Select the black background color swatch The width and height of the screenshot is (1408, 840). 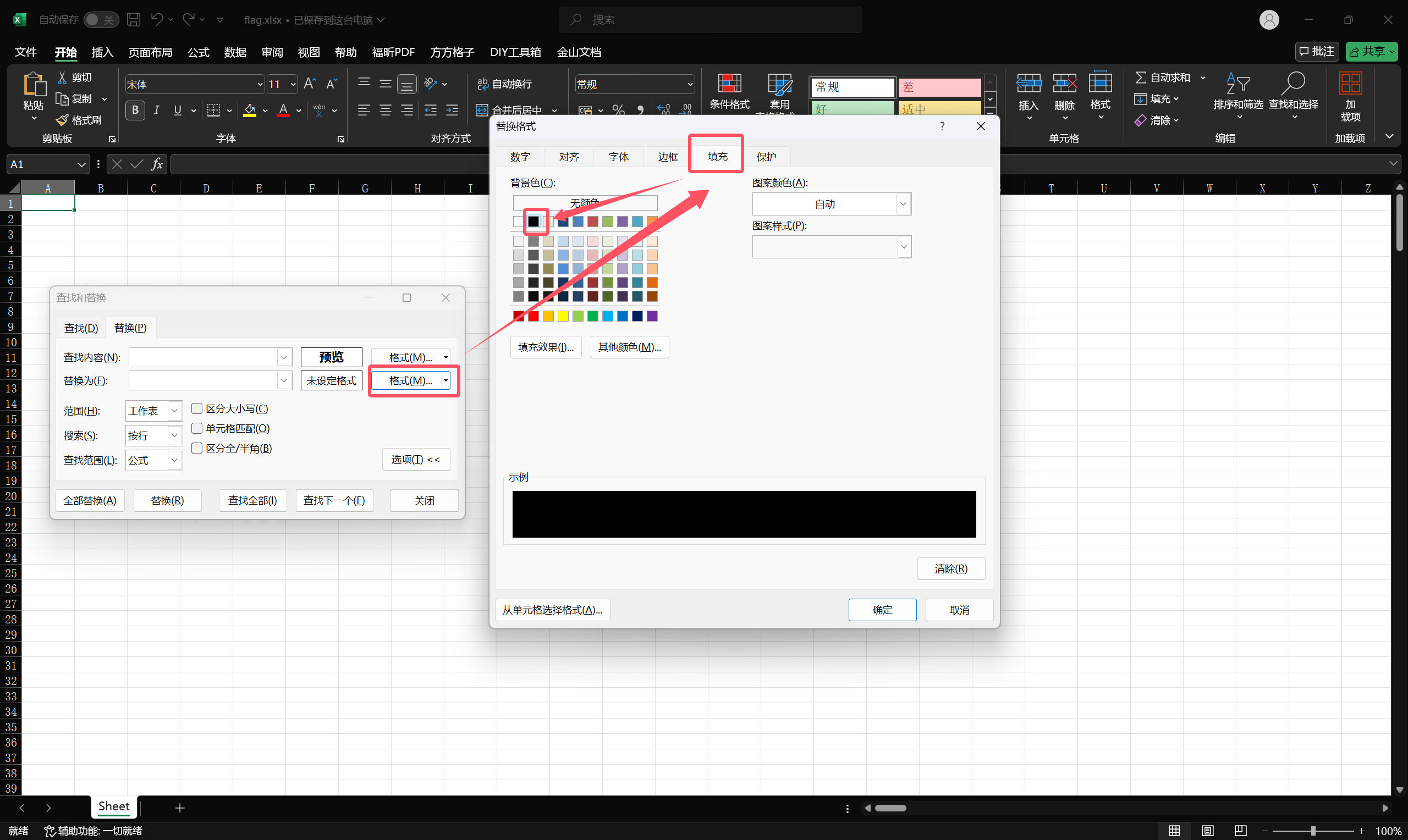click(533, 222)
